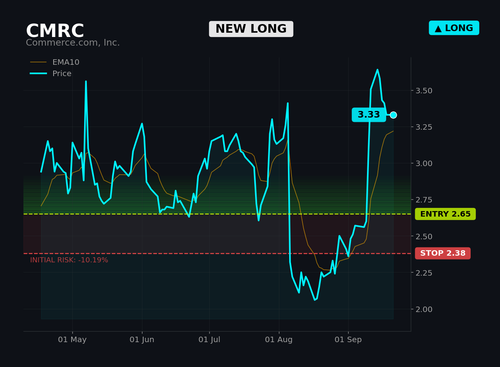Click the 01 Sep date label
The width and height of the screenshot is (500, 367).
point(348,340)
